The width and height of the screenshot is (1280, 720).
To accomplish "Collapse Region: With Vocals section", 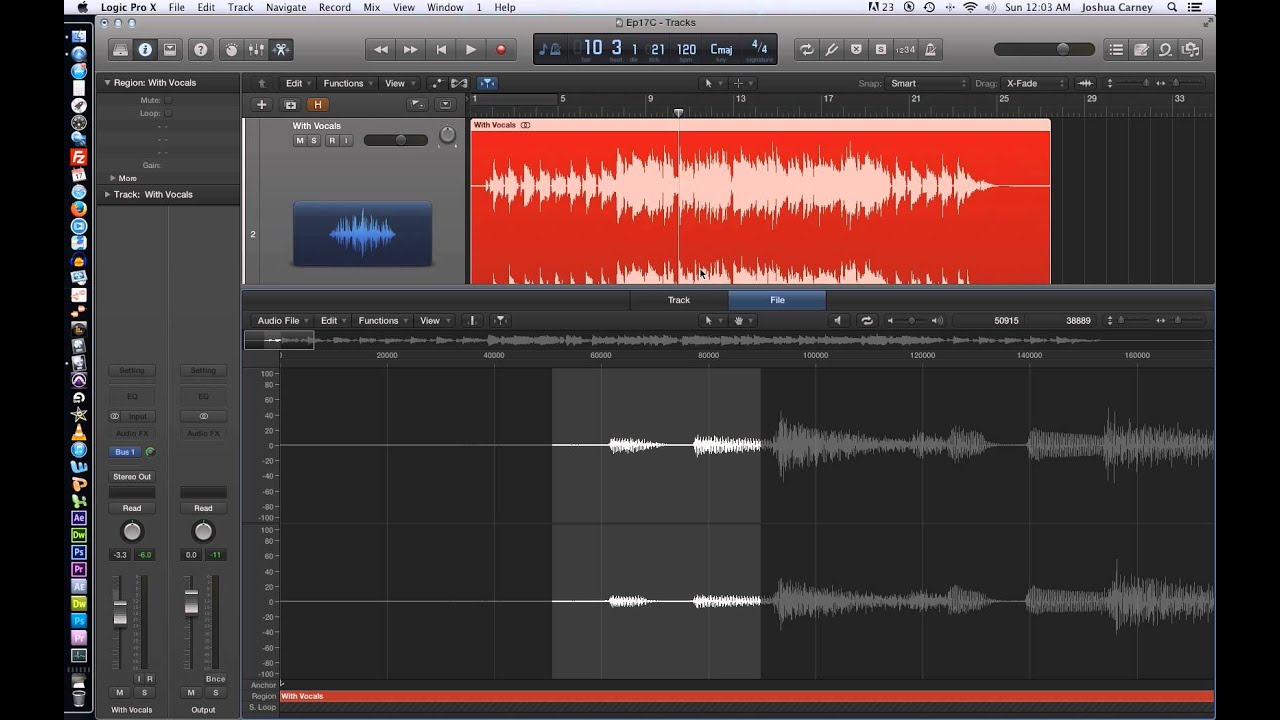I will (x=108, y=82).
